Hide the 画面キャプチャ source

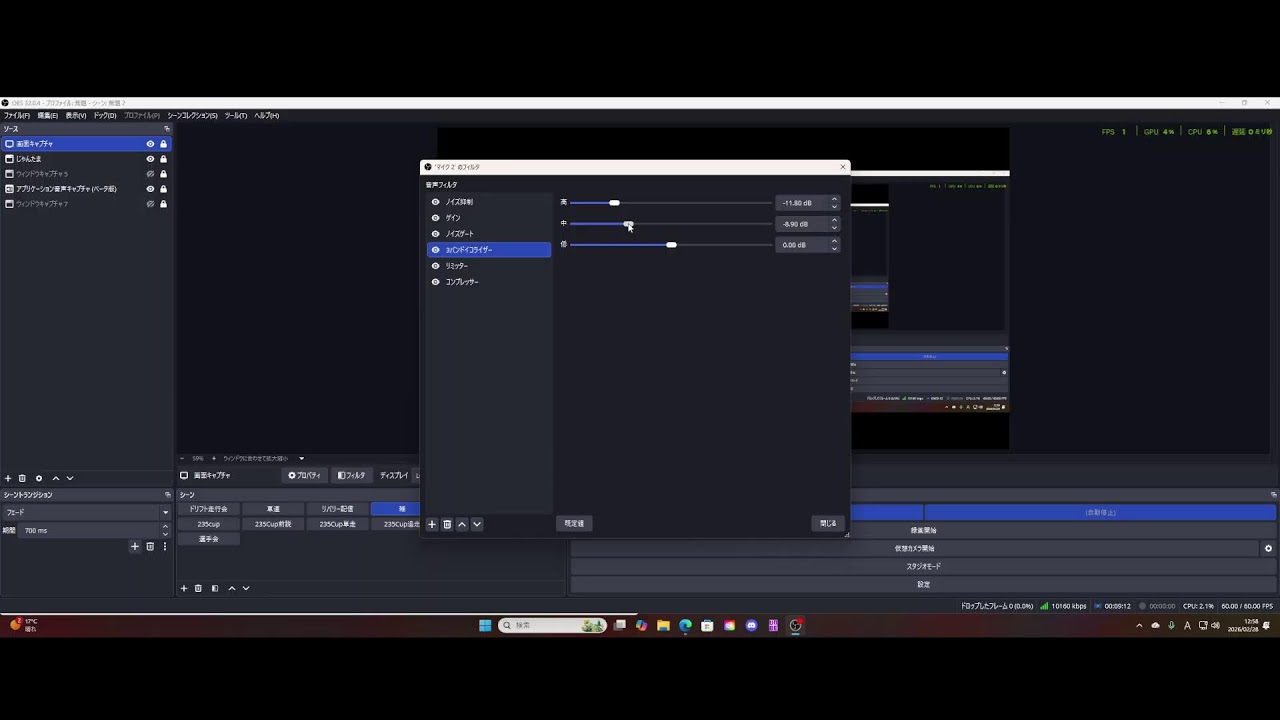click(x=151, y=144)
